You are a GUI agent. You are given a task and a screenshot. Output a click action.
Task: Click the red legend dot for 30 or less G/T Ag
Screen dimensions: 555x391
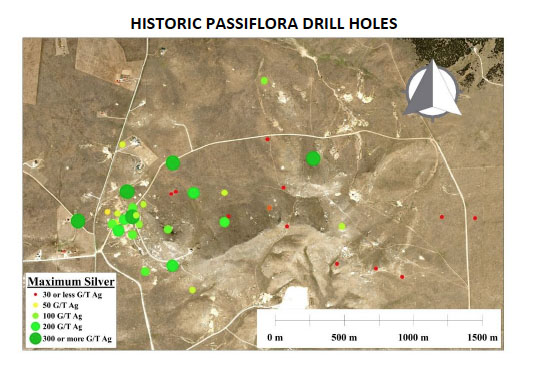point(36,294)
